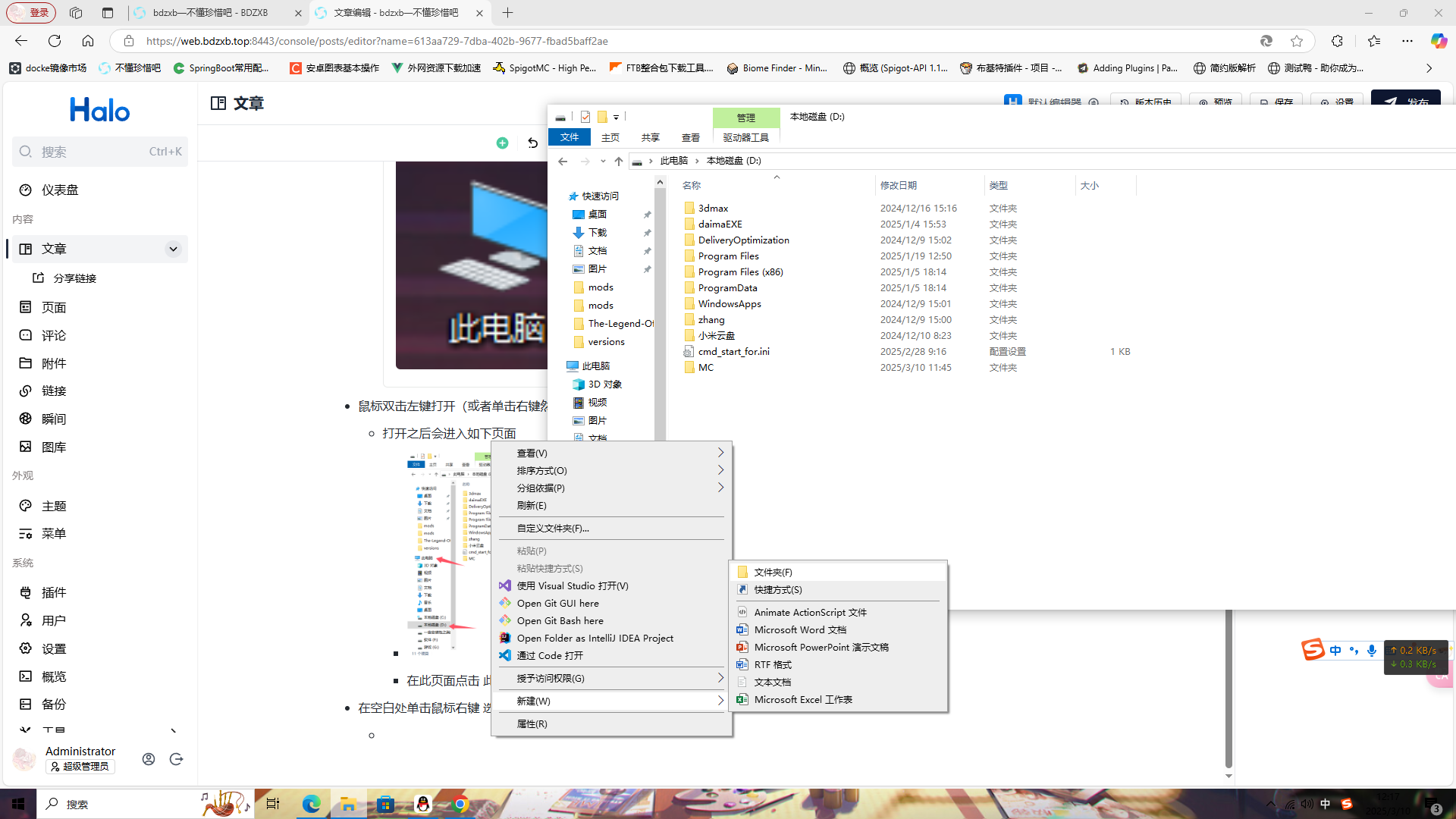The width and height of the screenshot is (1456, 819).
Task: Click the Halo search box
Action: pyautogui.click(x=99, y=152)
